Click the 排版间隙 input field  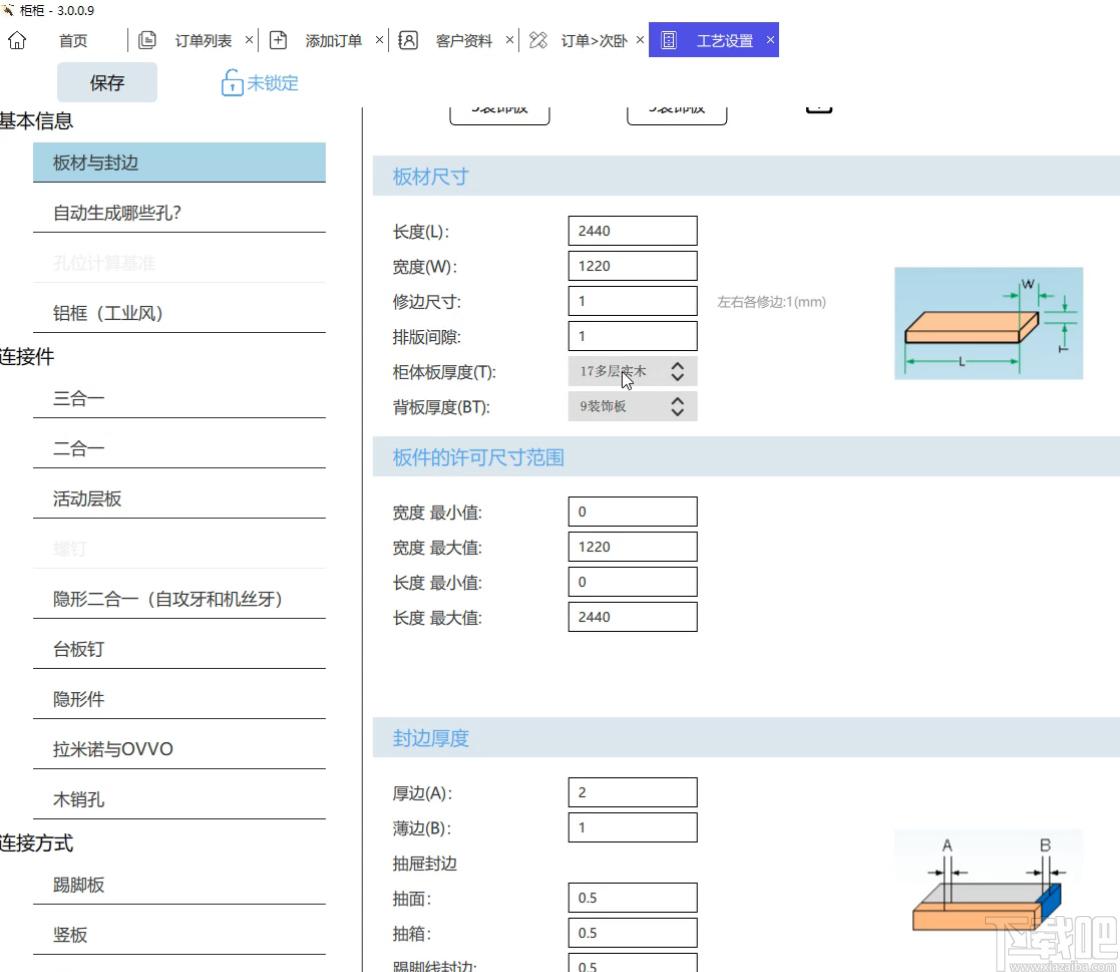click(x=632, y=336)
